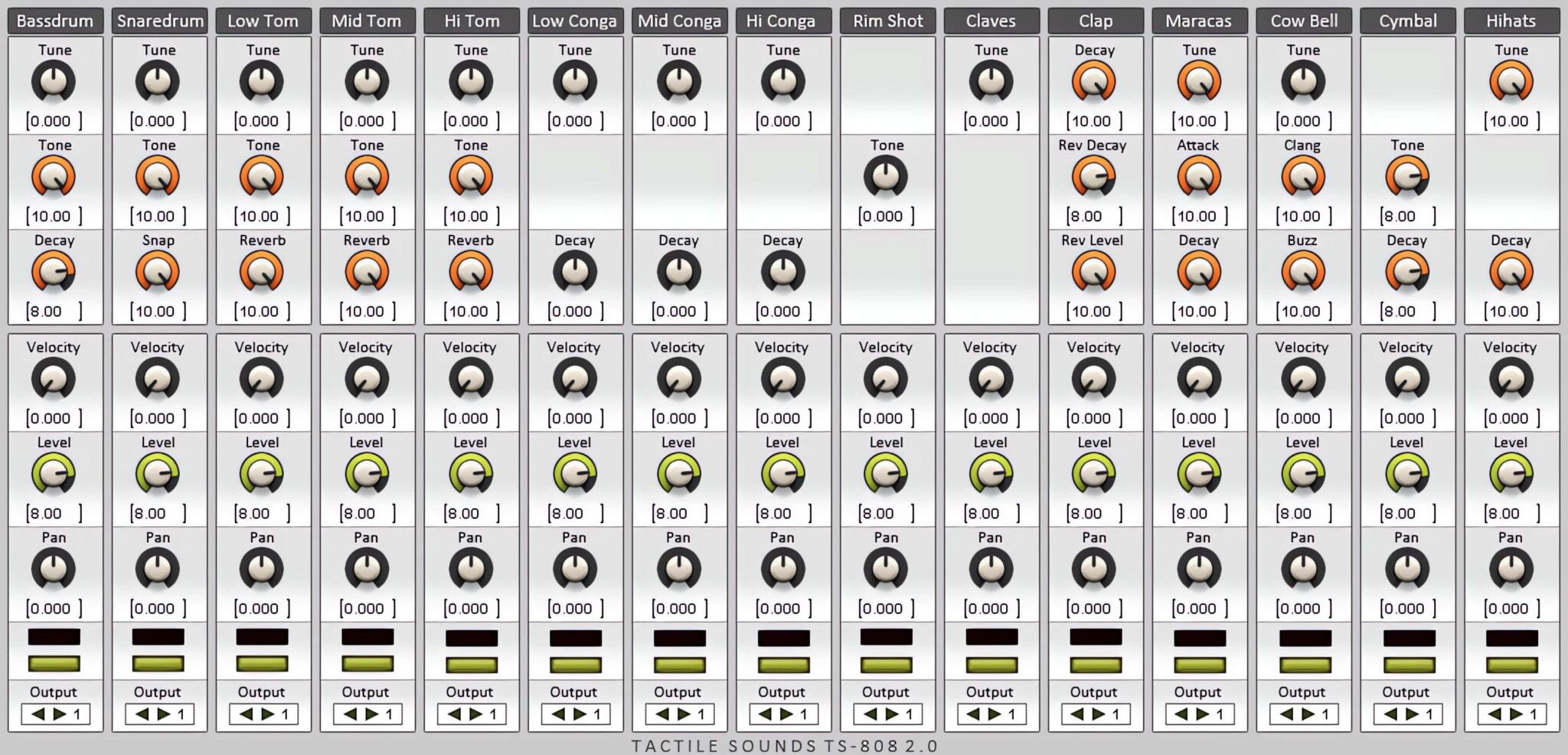Adjust the Rim Shot Tone knob

point(886,175)
